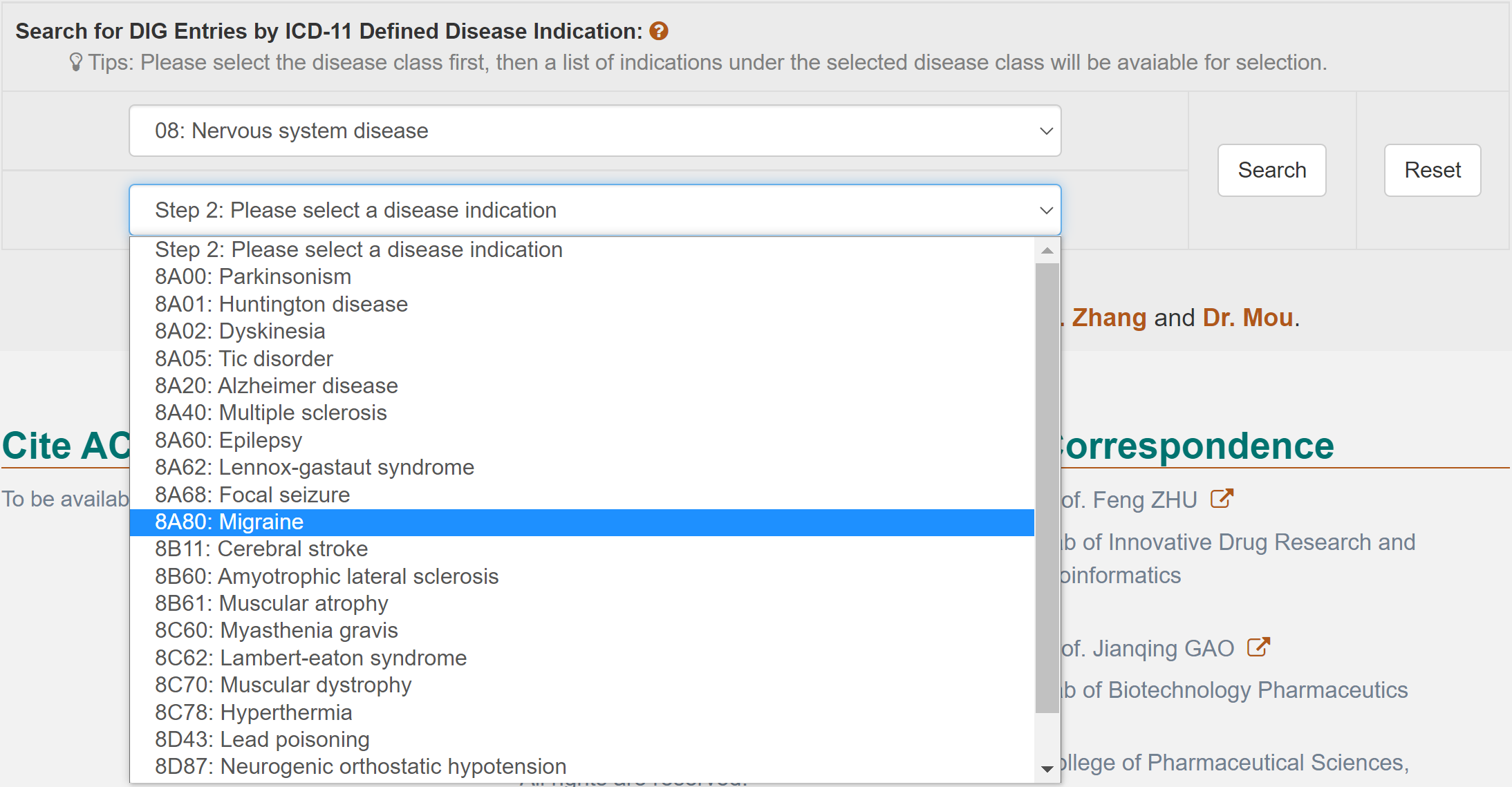Image resolution: width=1512 pixels, height=787 pixels.
Task: Click the orange help question mark icon
Action: 658,31
